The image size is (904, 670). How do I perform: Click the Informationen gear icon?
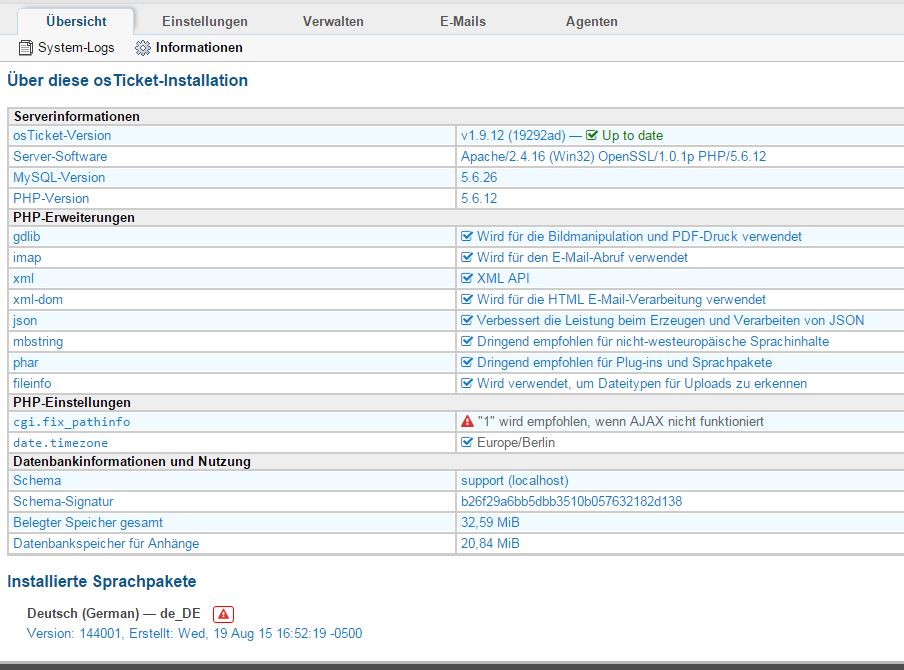[x=143, y=48]
